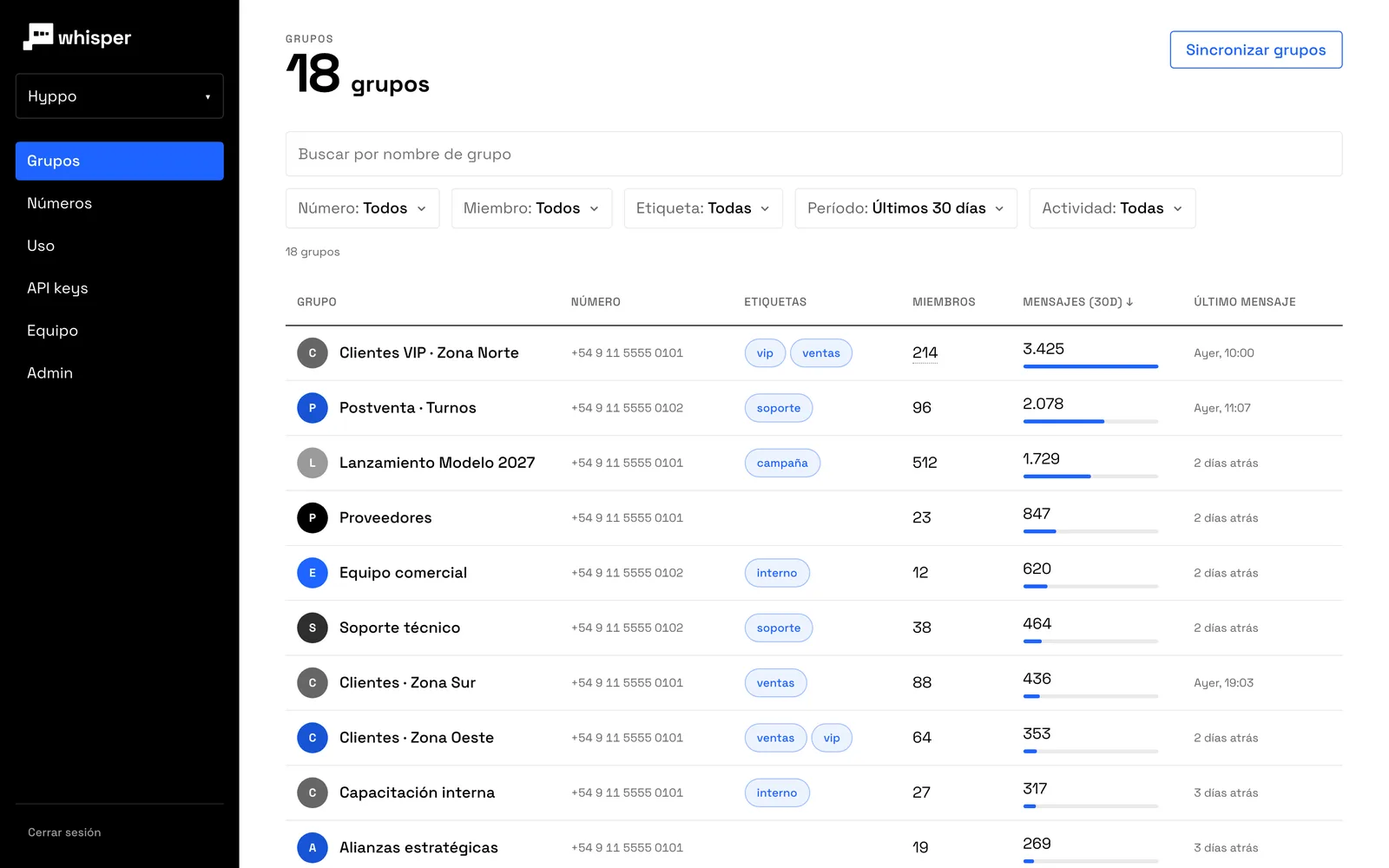Click the whisper logo icon

point(37,36)
